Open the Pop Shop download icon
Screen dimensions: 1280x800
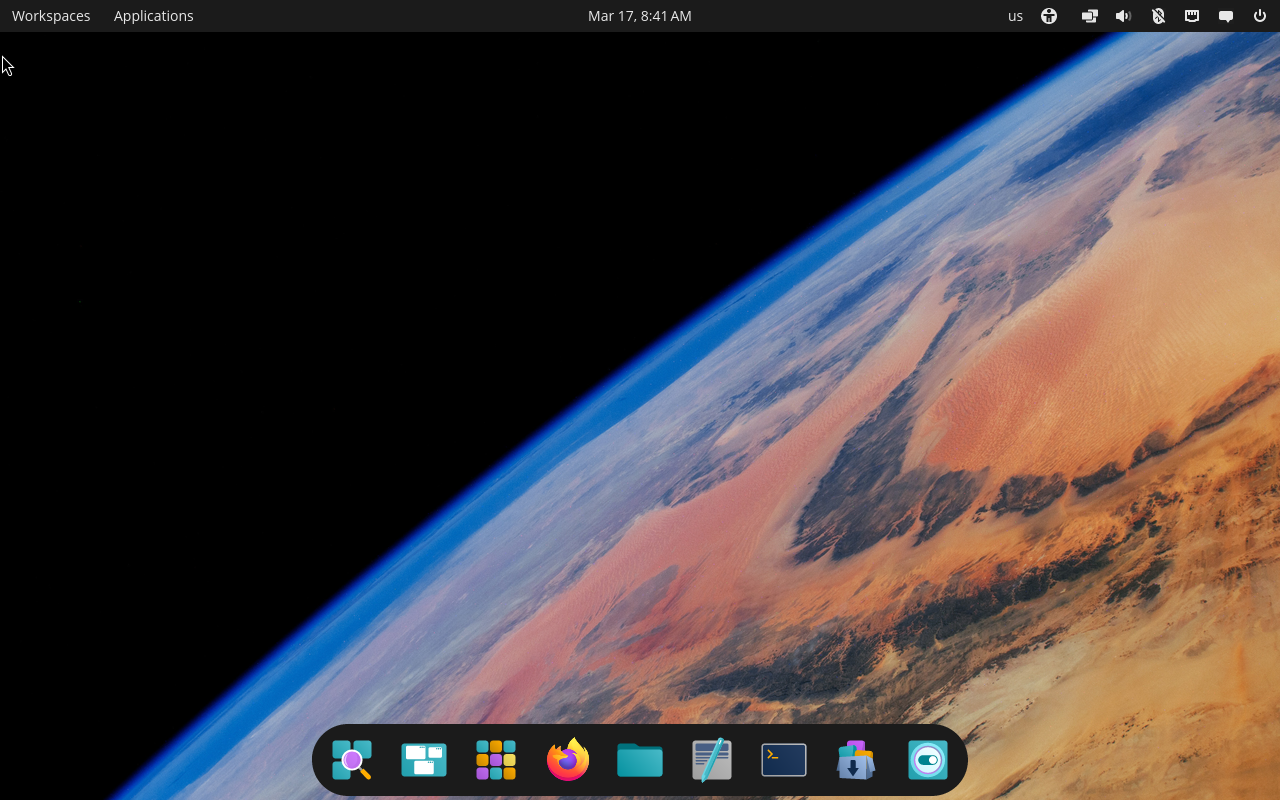[856, 760]
